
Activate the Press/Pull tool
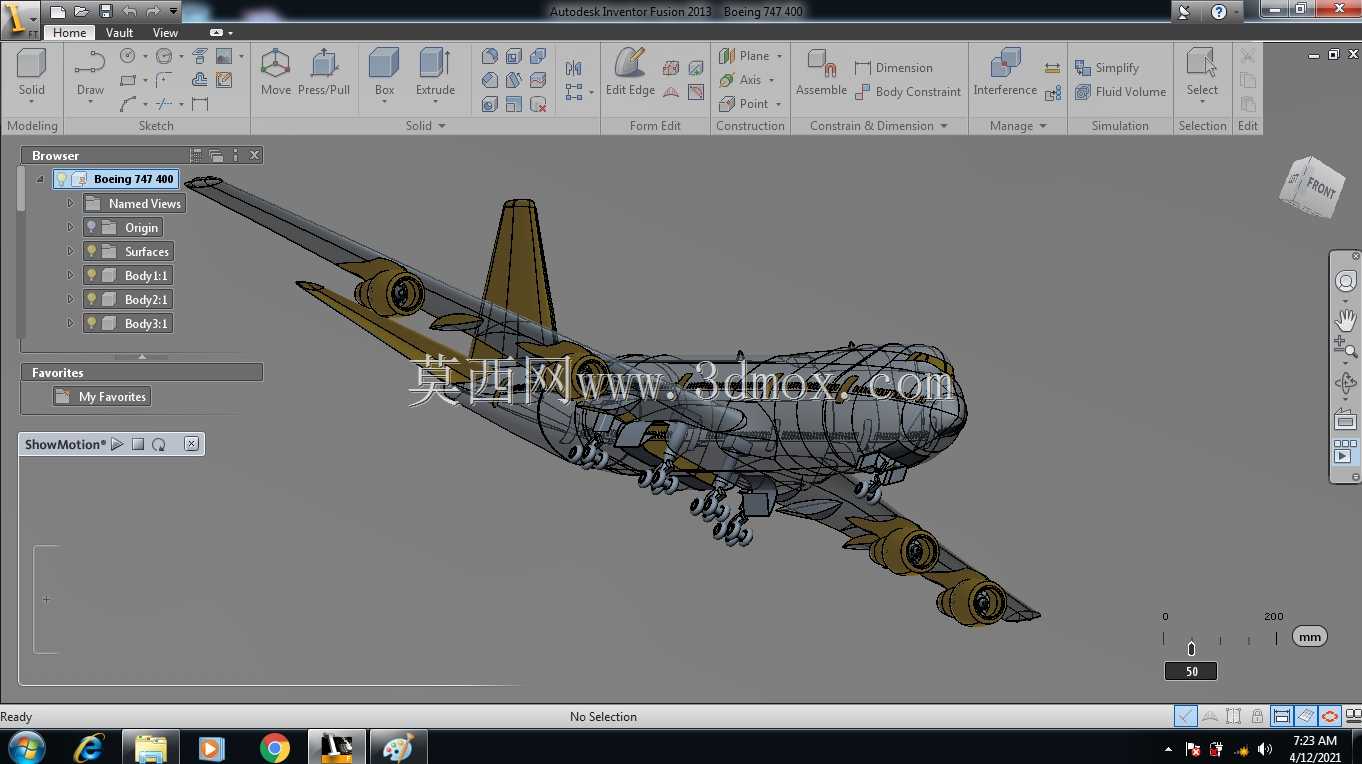pyautogui.click(x=324, y=72)
